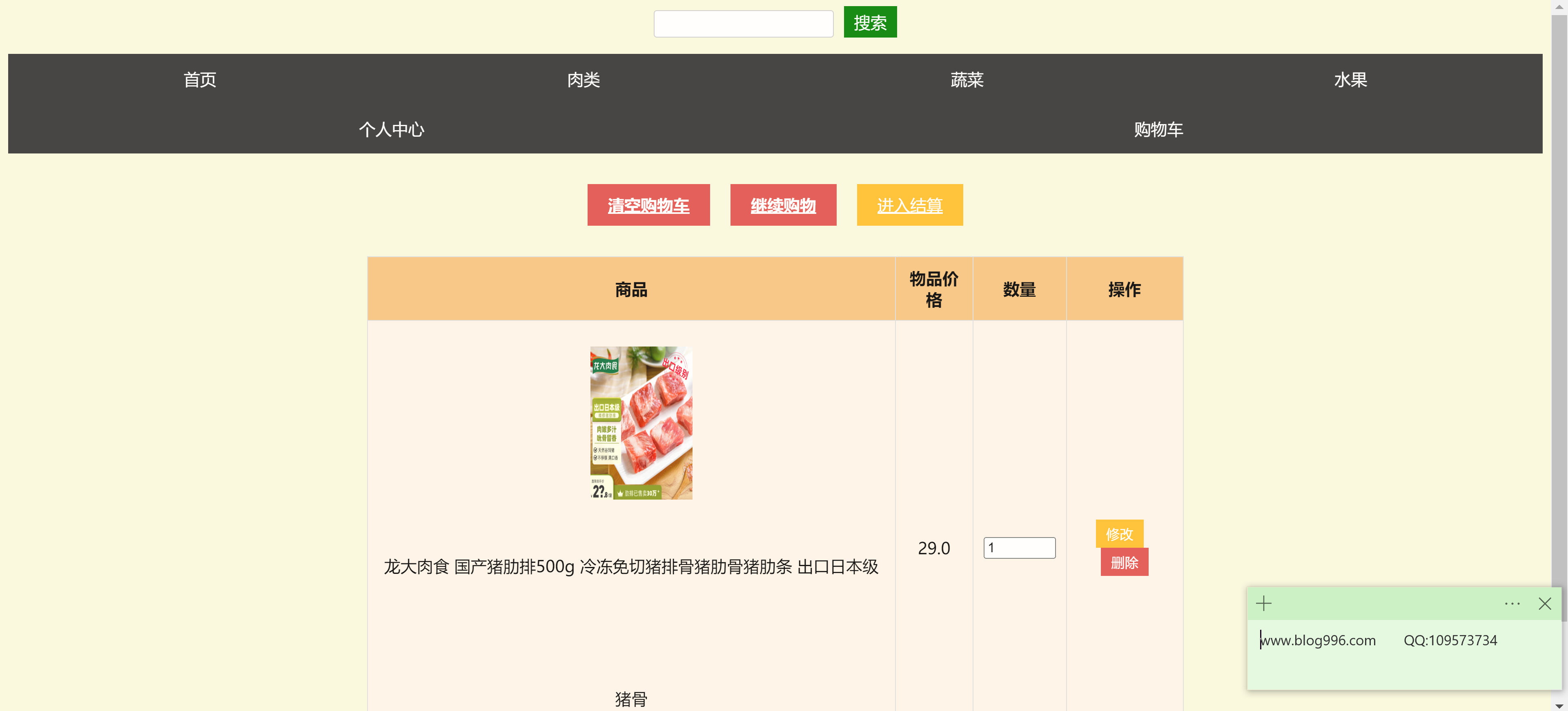This screenshot has width=1568, height=711.
Task: Click the yellow 修改 modify button
Action: [x=1119, y=533]
